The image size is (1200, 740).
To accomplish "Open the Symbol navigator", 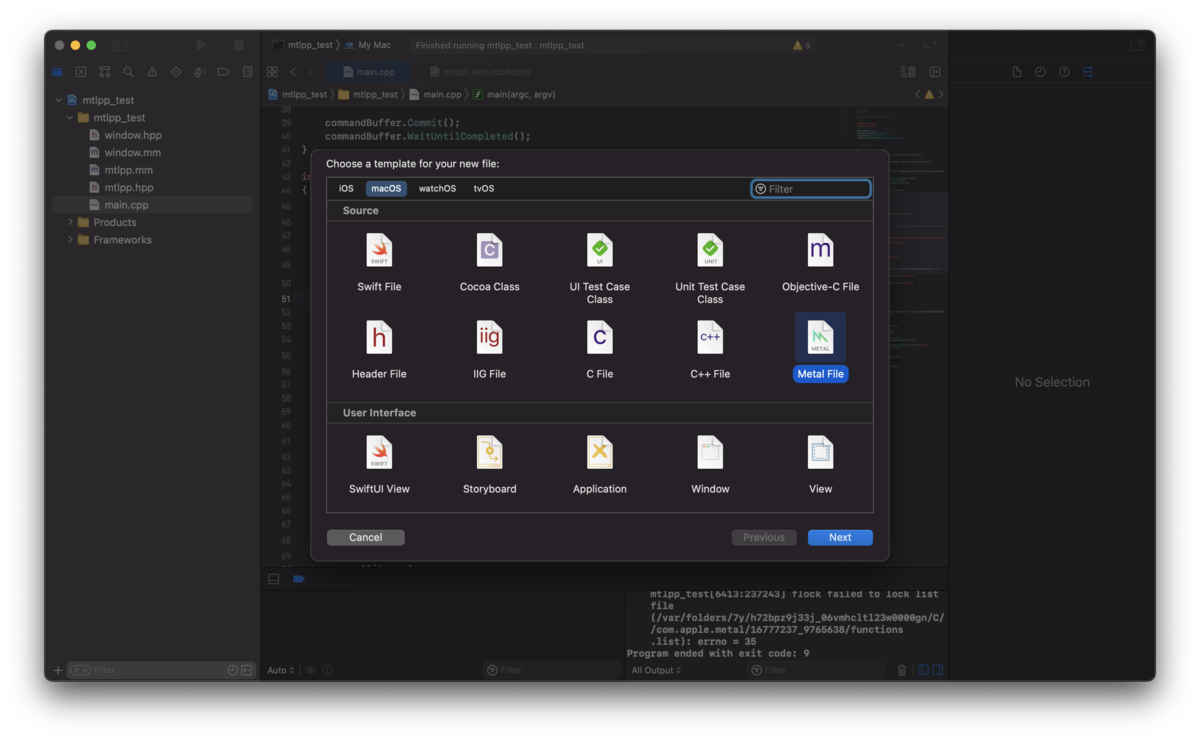I will coord(104,72).
